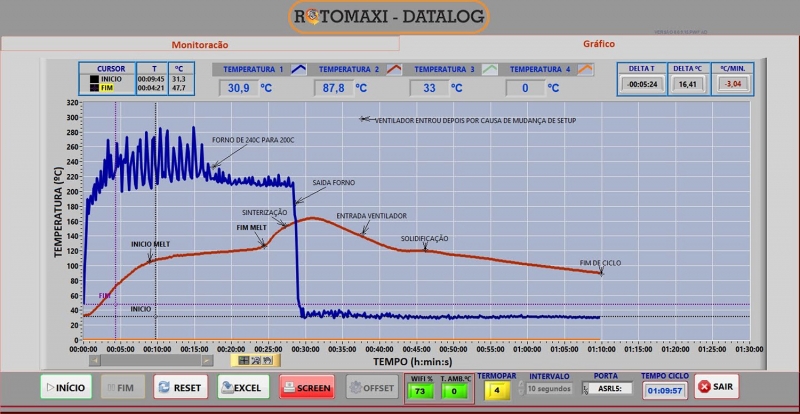Open the OFFSET settings button

pyautogui.click(x=371, y=387)
